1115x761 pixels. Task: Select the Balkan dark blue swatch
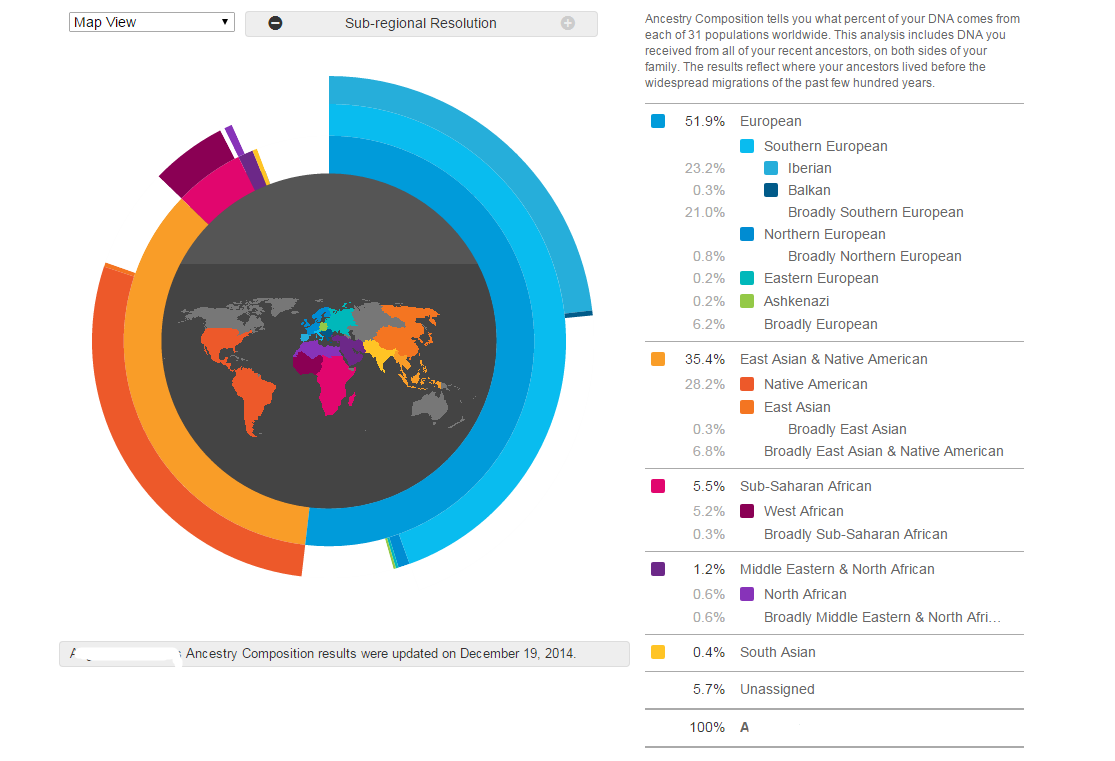[x=771, y=190]
